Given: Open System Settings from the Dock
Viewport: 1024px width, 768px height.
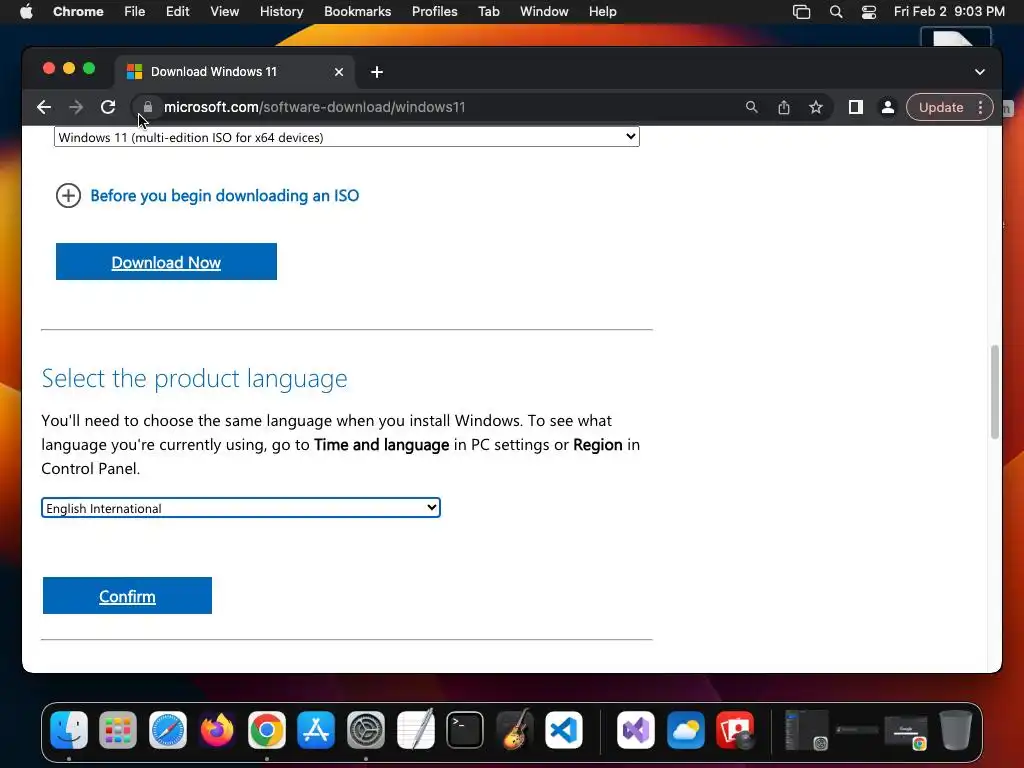Looking at the screenshot, I should pos(366,729).
